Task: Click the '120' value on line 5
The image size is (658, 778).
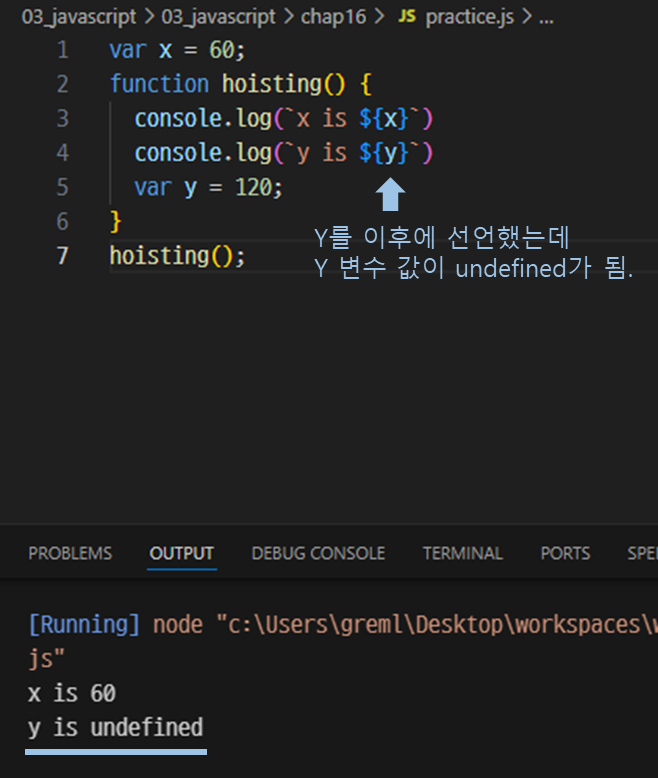Action: [x=253, y=187]
